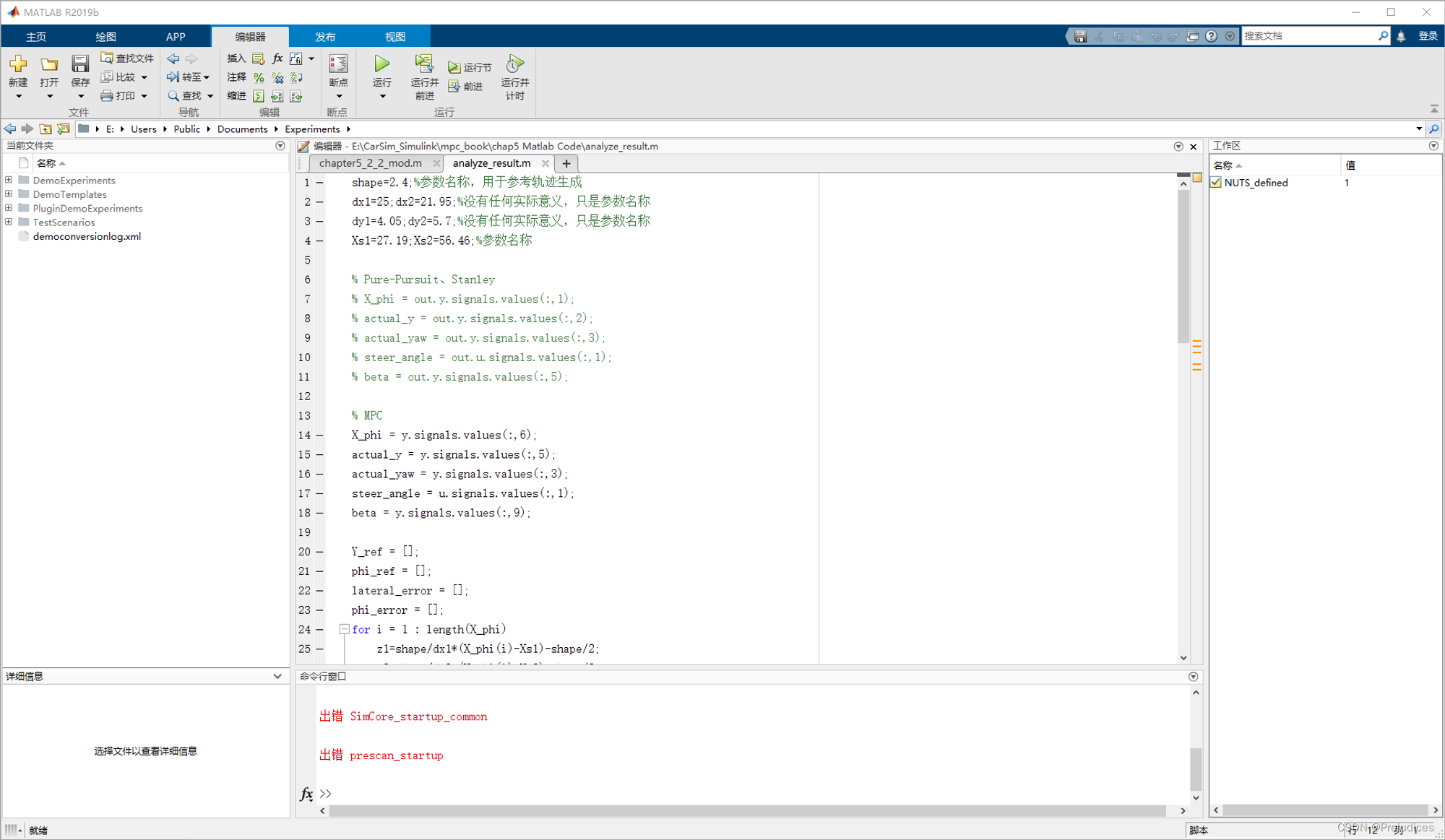The image size is (1445, 840).
Task: Open the Home (主页) ribbon tab
Action: coord(36,36)
